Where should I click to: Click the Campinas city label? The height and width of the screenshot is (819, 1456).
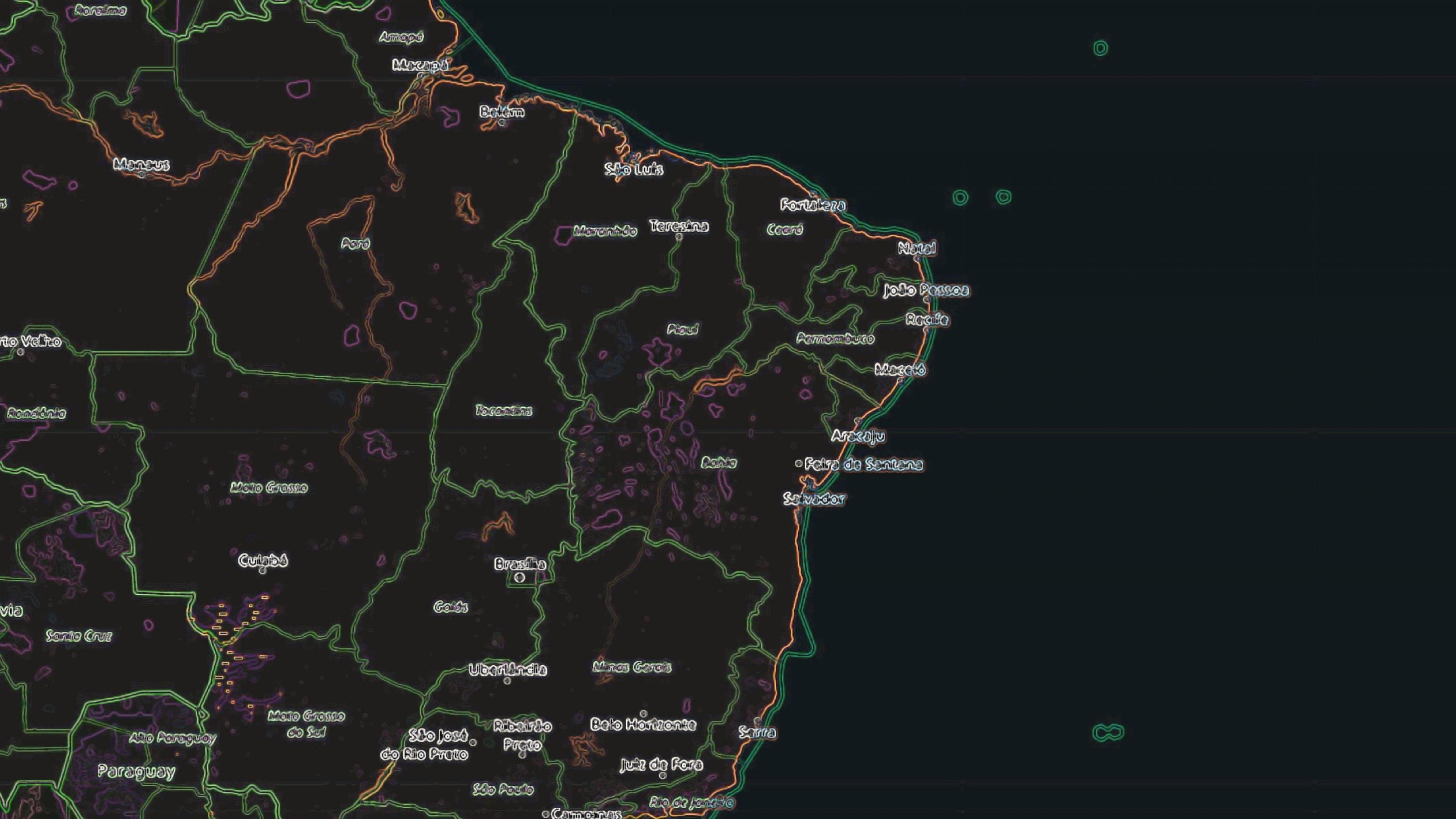click(x=586, y=814)
